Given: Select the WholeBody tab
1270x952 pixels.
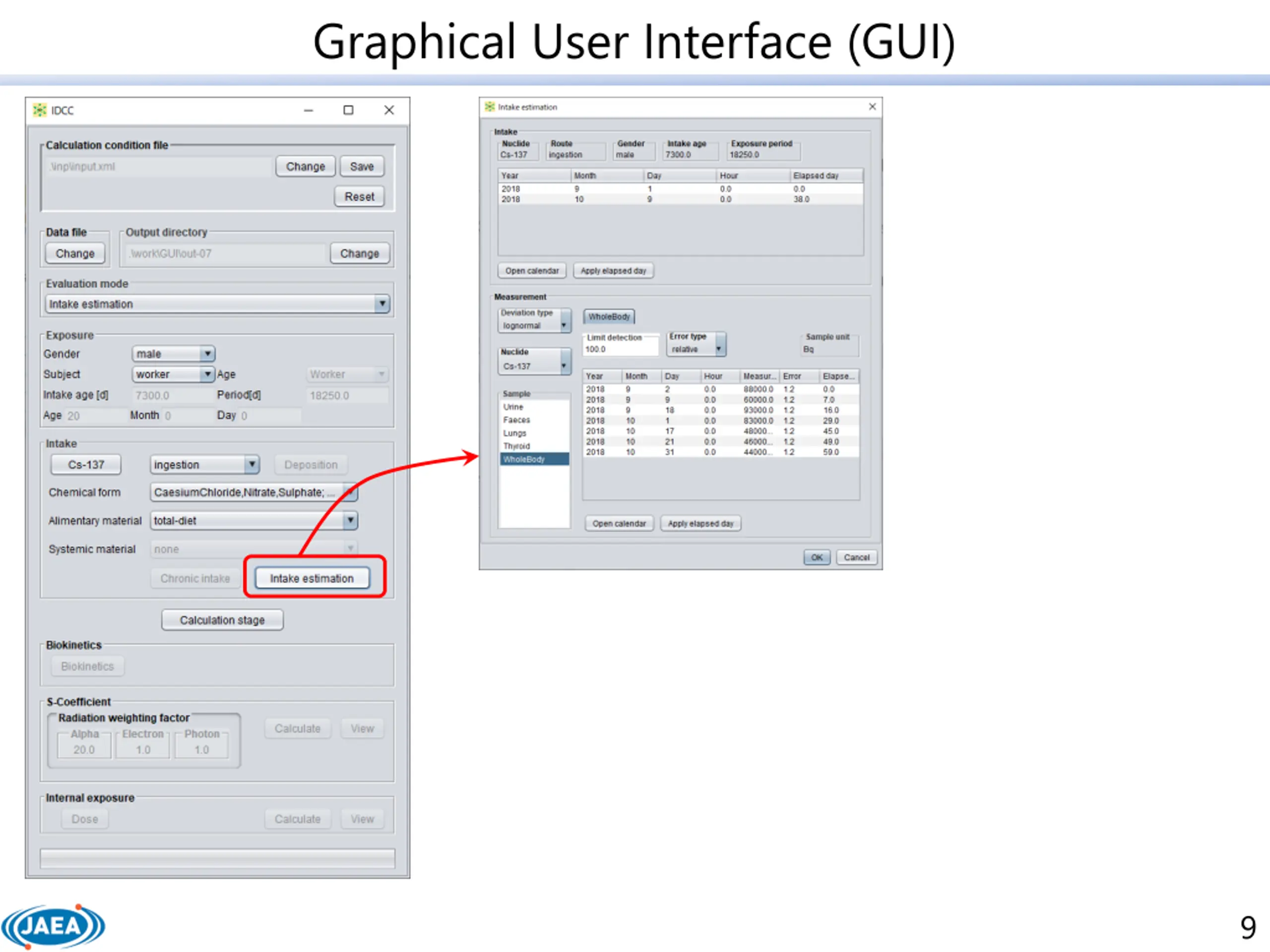Looking at the screenshot, I should [609, 316].
